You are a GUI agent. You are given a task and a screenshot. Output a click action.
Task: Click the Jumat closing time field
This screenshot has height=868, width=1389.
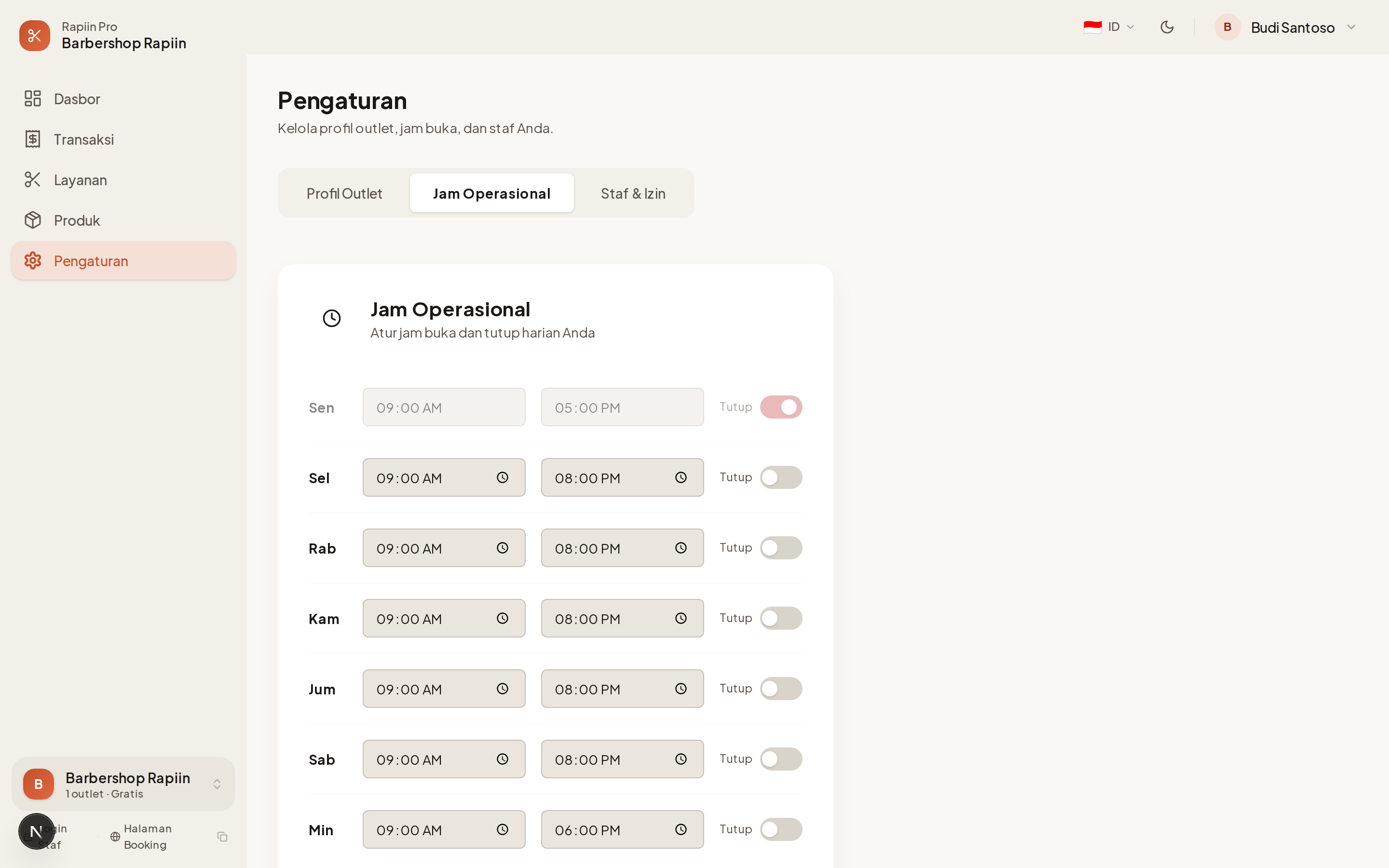pyautogui.click(x=608, y=689)
